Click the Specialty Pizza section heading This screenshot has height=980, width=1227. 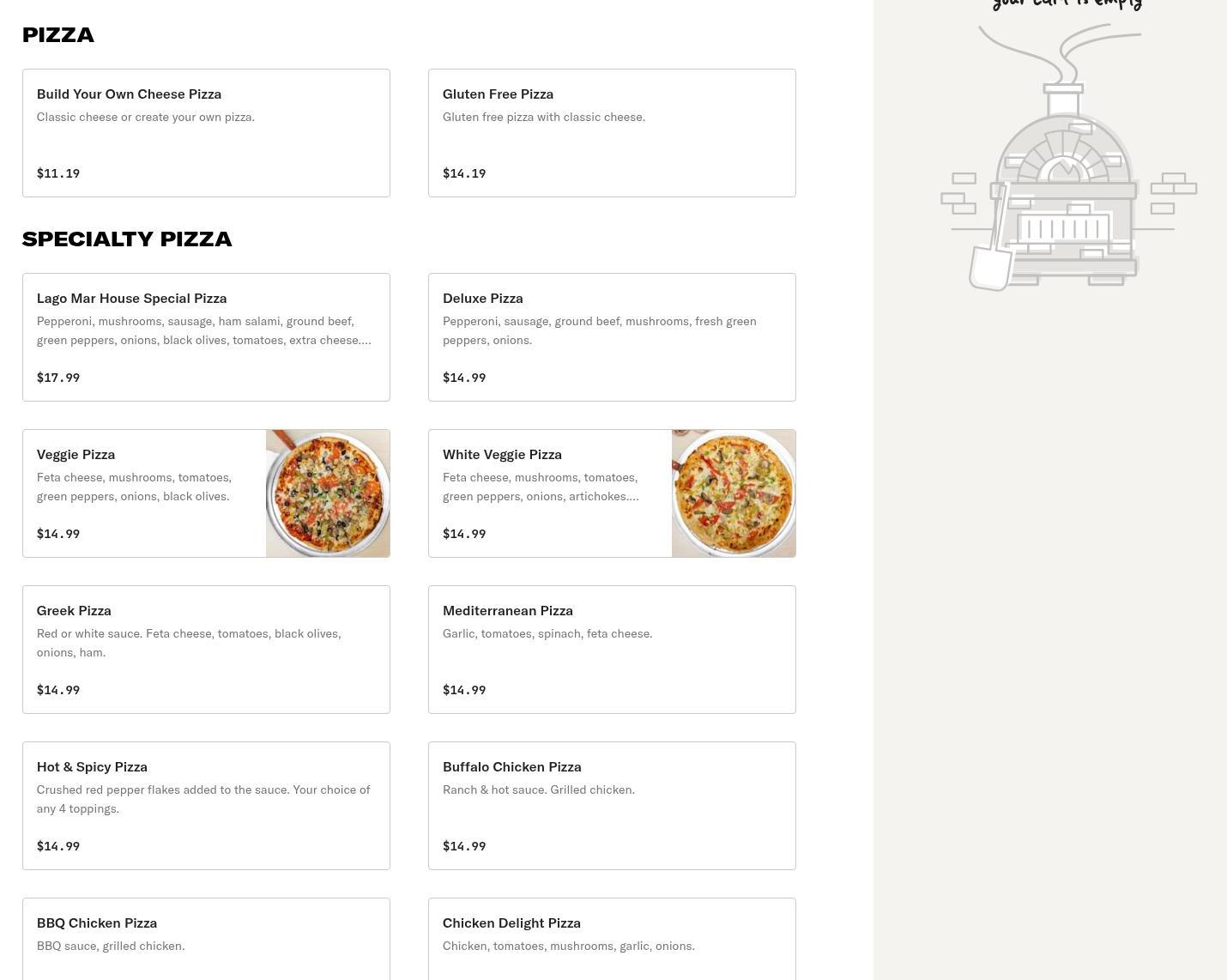coord(127,239)
